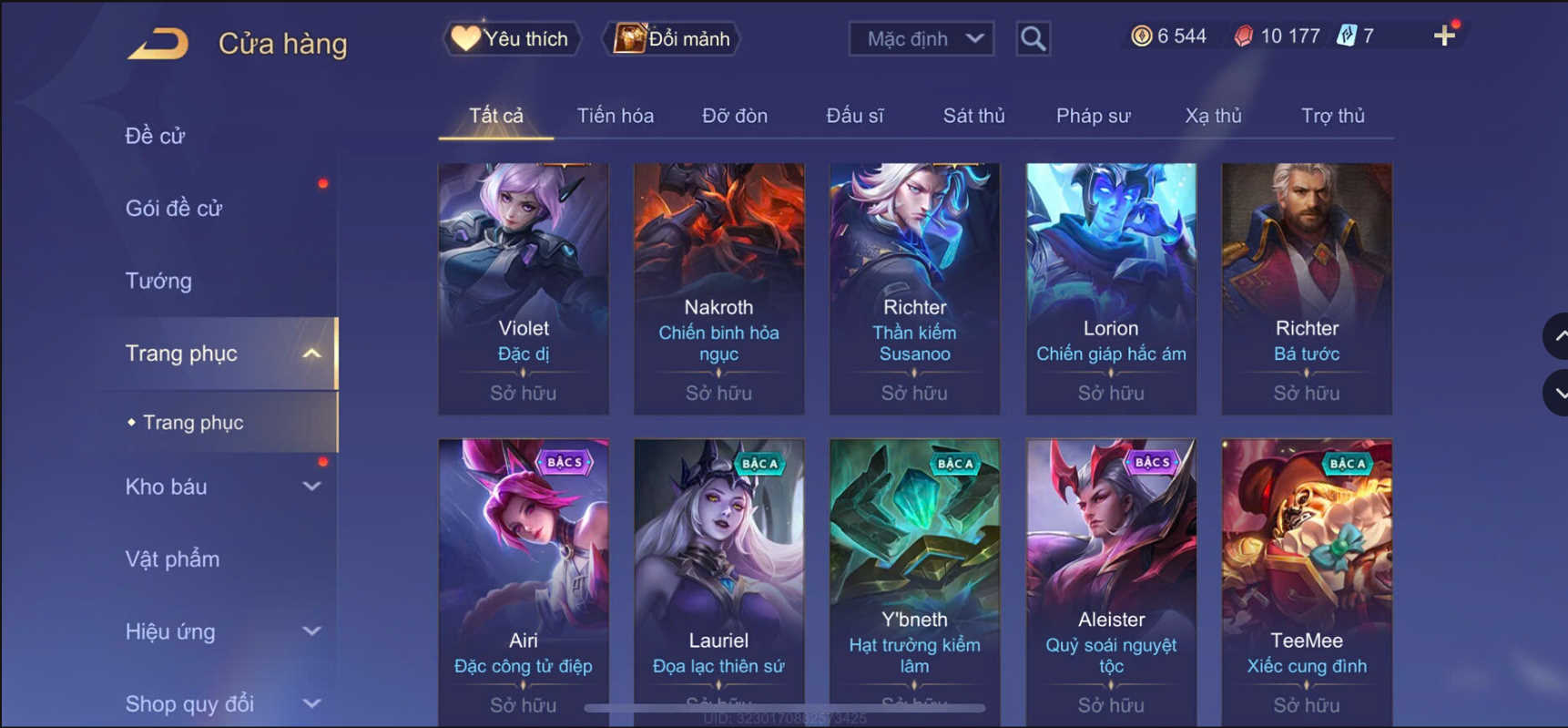Image resolution: width=1568 pixels, height=728 pixels.
Task: Click the back arrow next to Cửa hàng
Action: pyautogui.click(x=158, y=43)
